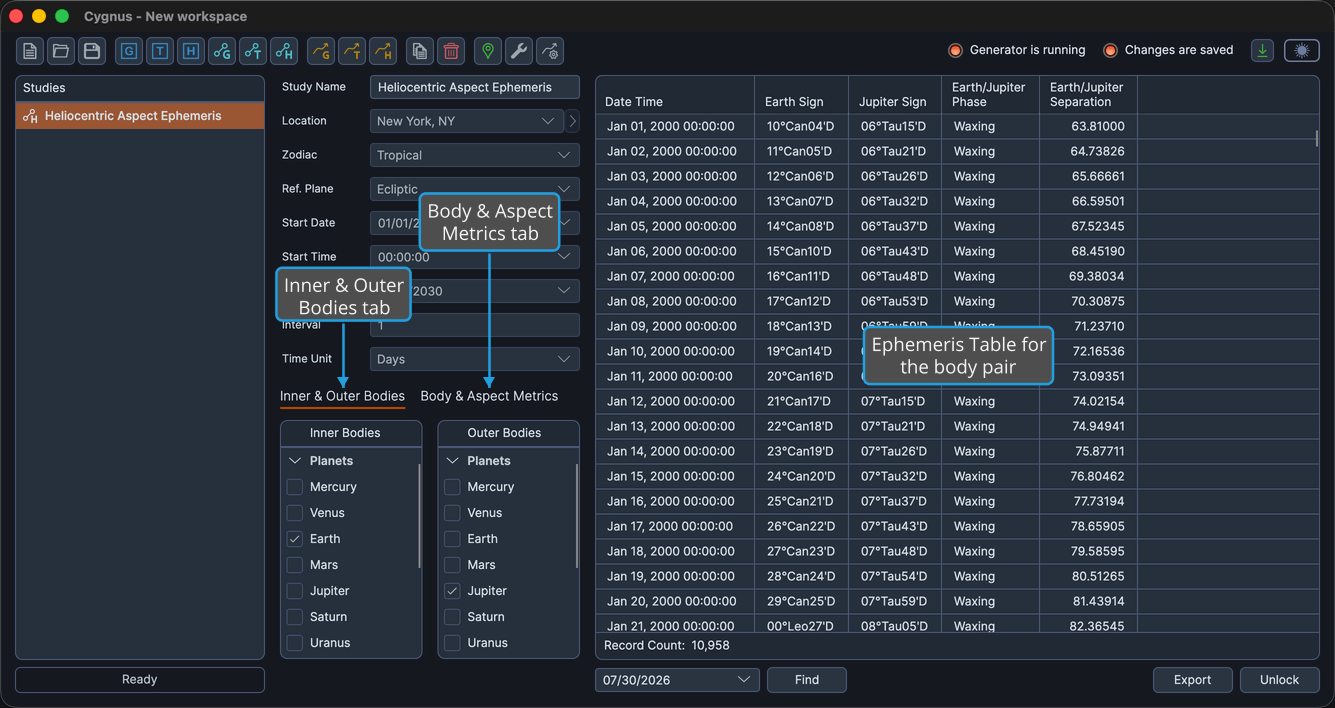Viewport: 1335px width, 708px height.
Task: Click the Find button
Action: click(x=807, y=680)
